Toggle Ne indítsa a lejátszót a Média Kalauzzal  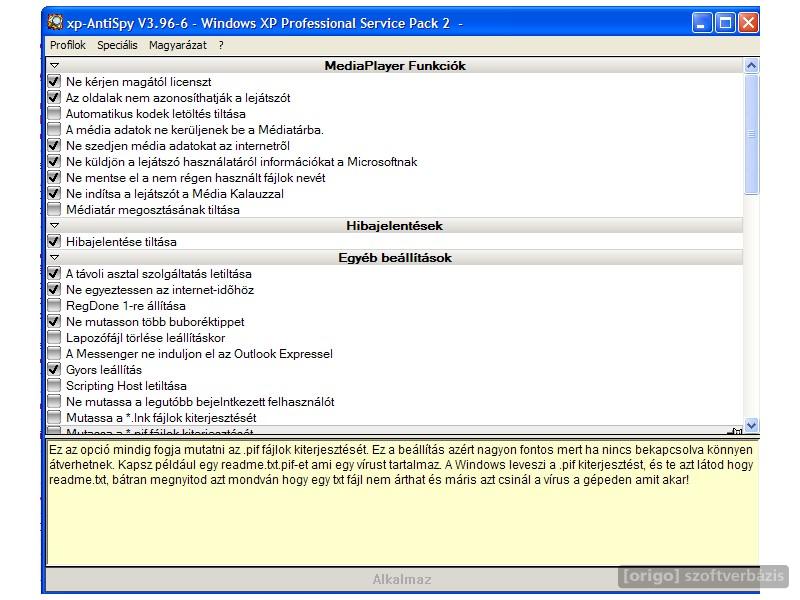[x=54, y=193]
